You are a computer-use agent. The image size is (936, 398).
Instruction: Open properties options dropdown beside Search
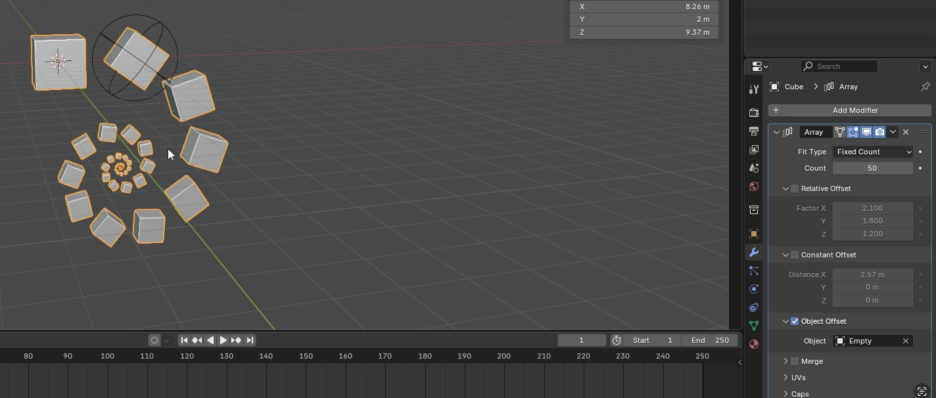(x=925, y=66)
